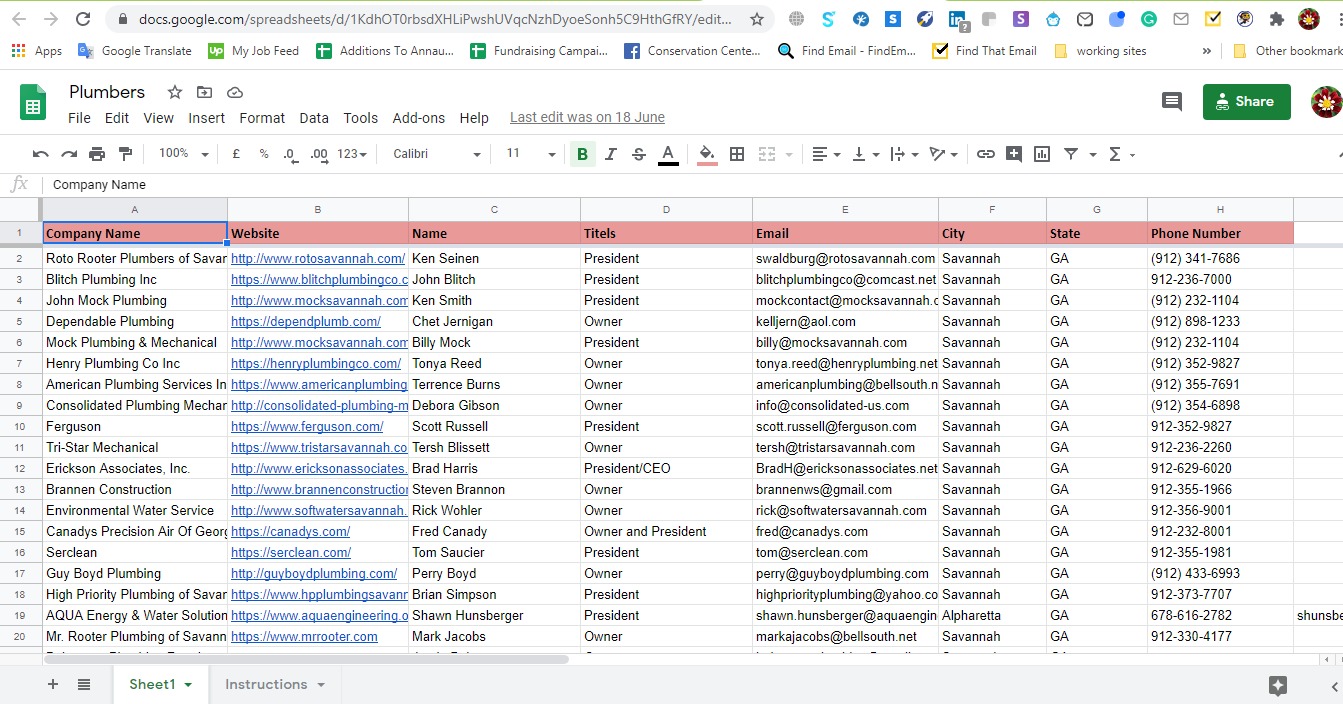The width and height of the screenshot is (1343, 704).
Task: Add a new sheet with plus button
Action: tap(53, 685)
